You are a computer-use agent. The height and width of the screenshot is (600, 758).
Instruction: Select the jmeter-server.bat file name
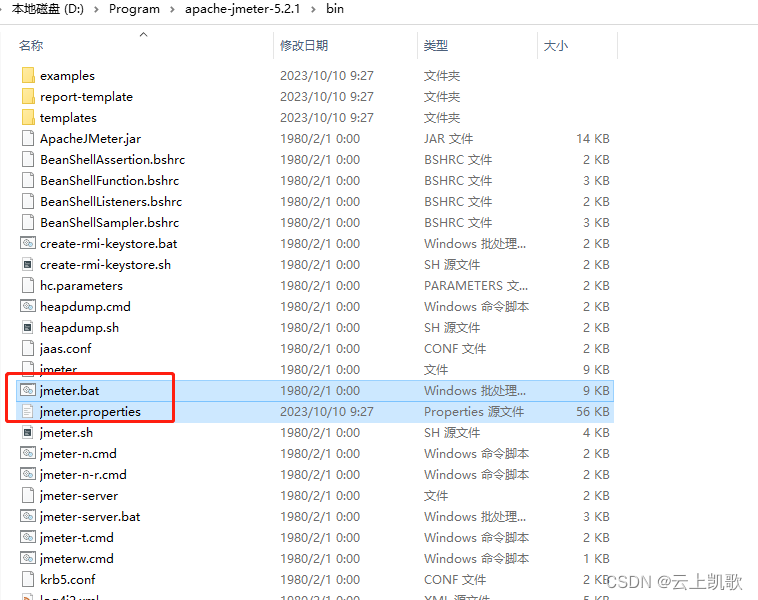(x=90, y=517)
